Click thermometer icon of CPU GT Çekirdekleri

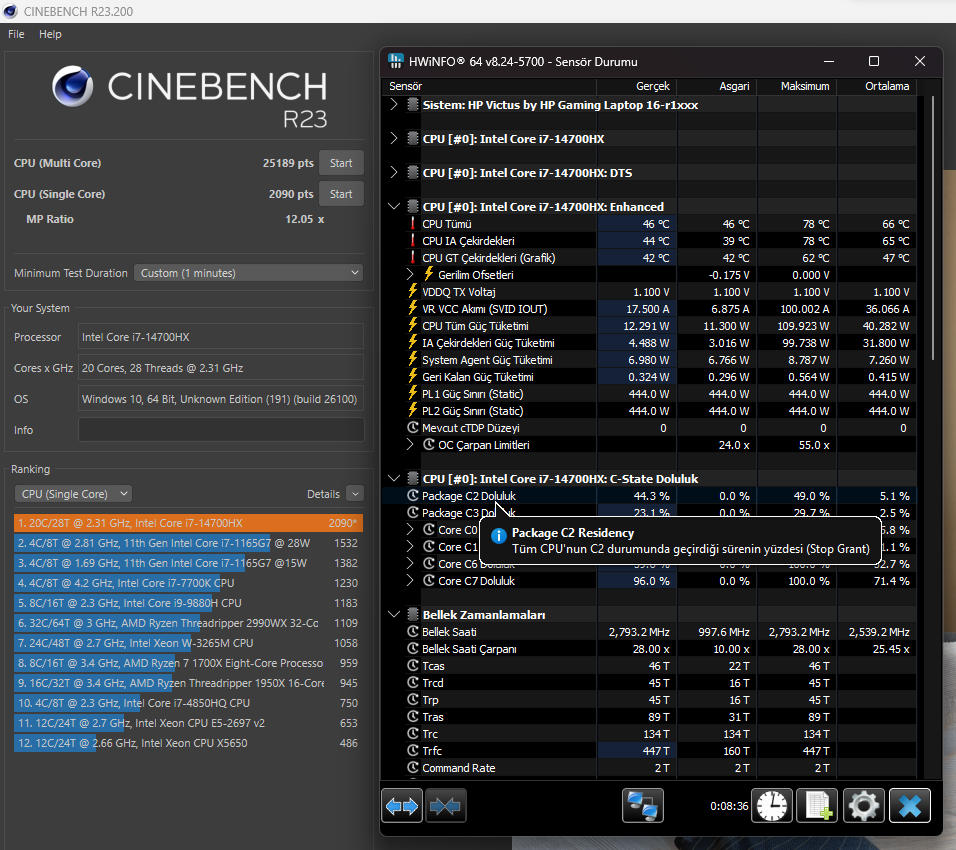(x=413, y=258)
